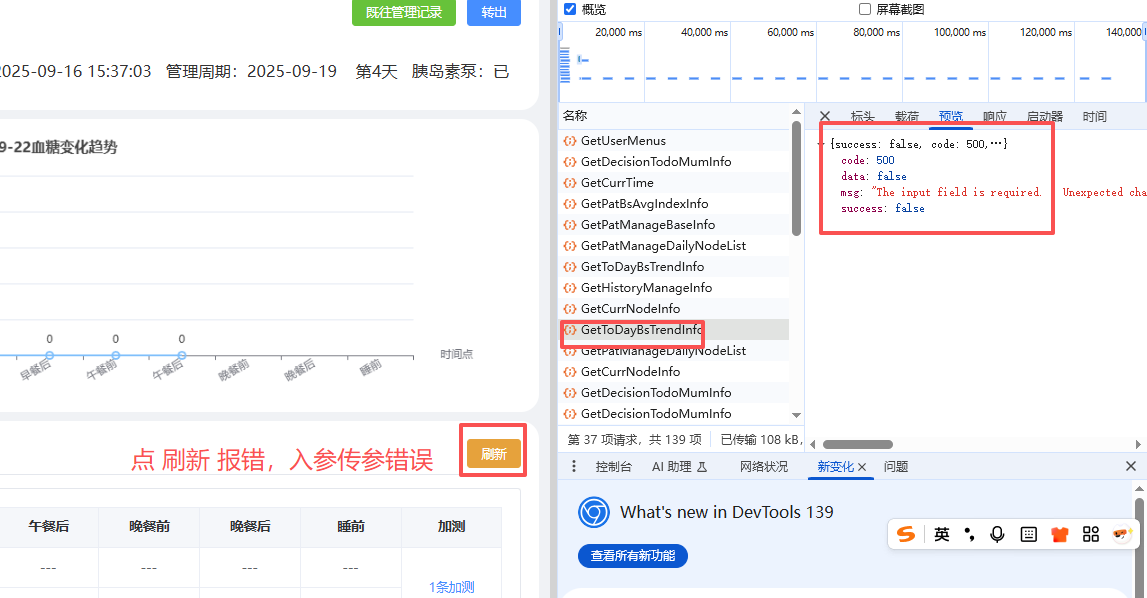
Task: Click the 晚餐后 table column header
Action: click(x=250, y=526)
